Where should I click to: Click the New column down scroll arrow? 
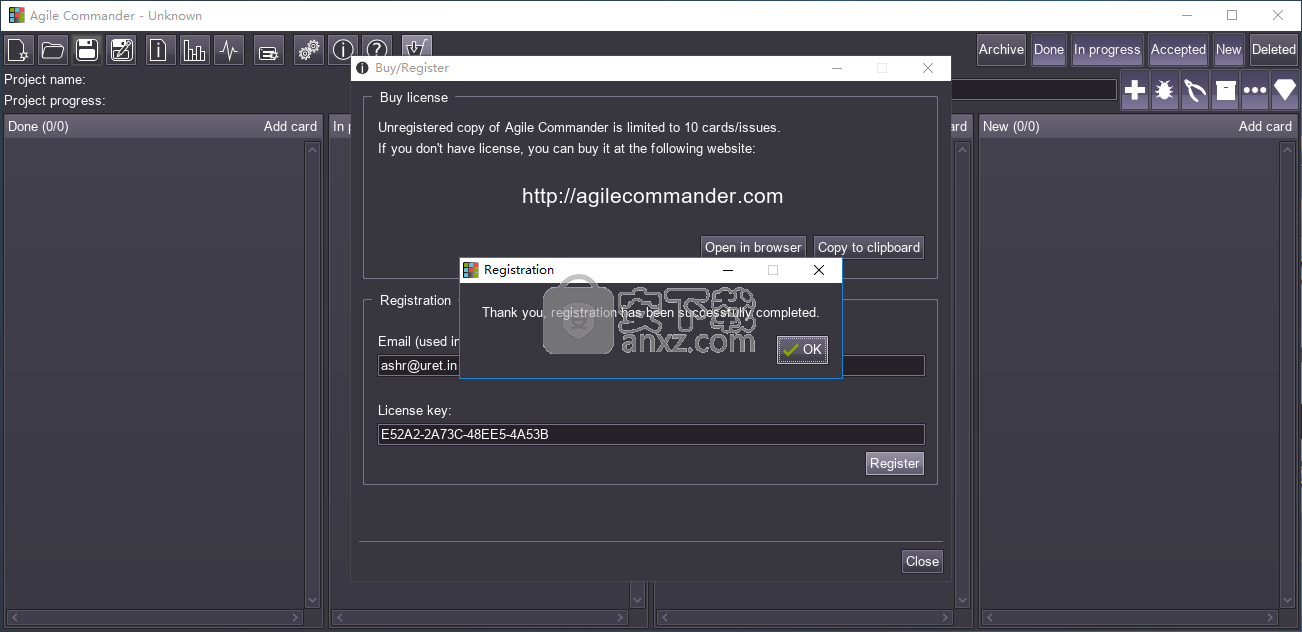pos(1287,600)
